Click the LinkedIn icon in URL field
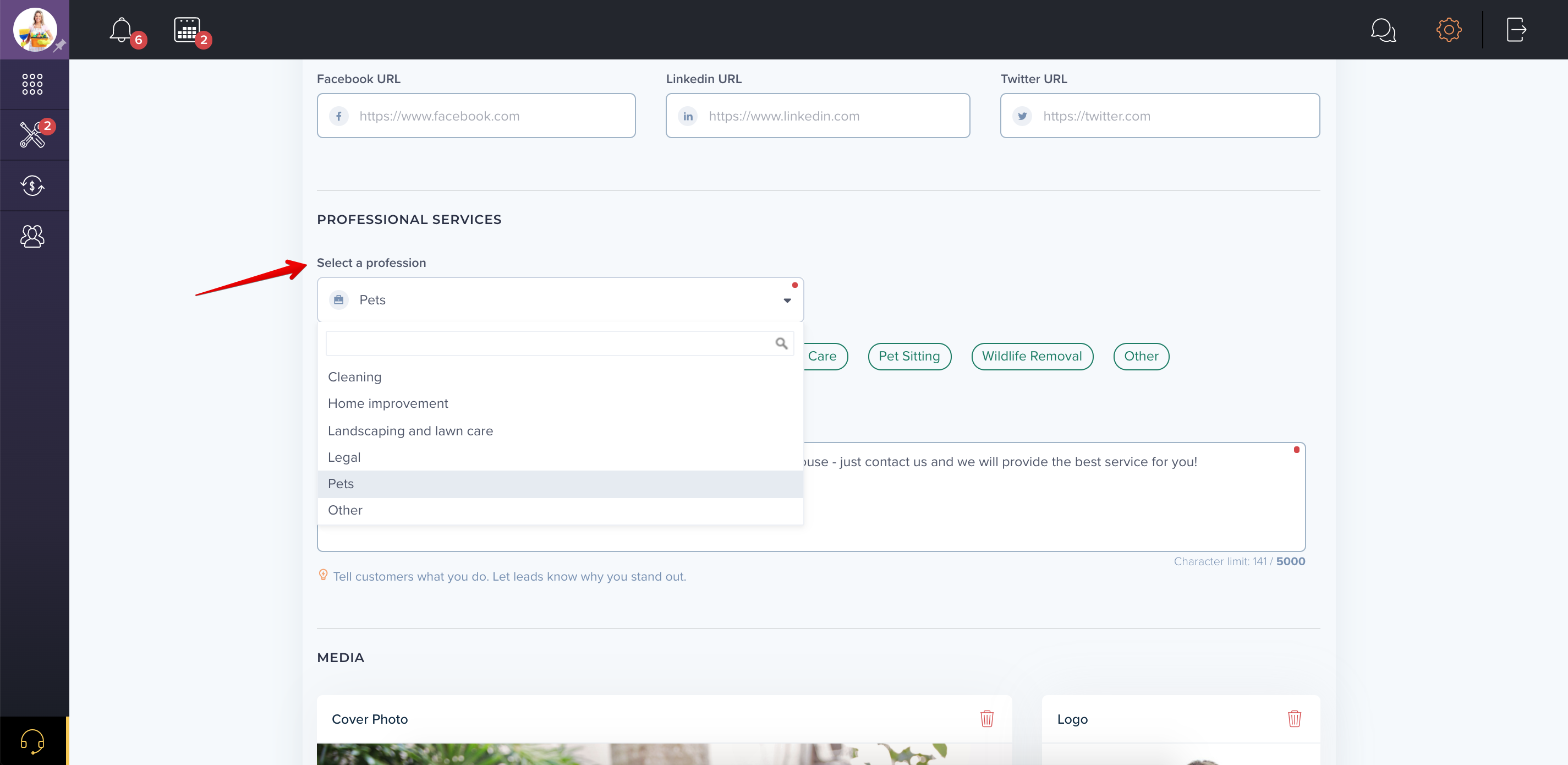This screenshot has width=1568, height=765. coord(688,116)
